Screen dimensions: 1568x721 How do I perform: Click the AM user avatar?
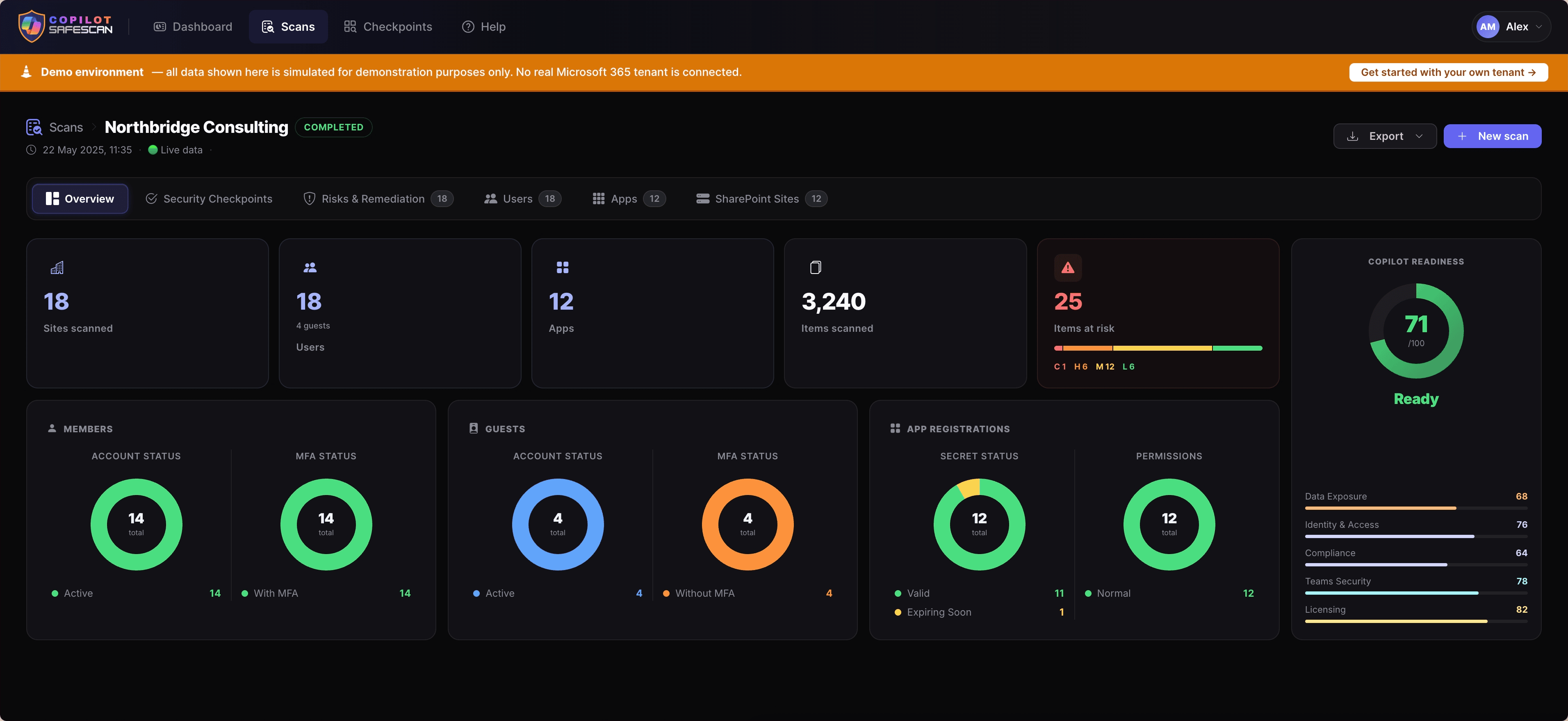pos(1488,27)
